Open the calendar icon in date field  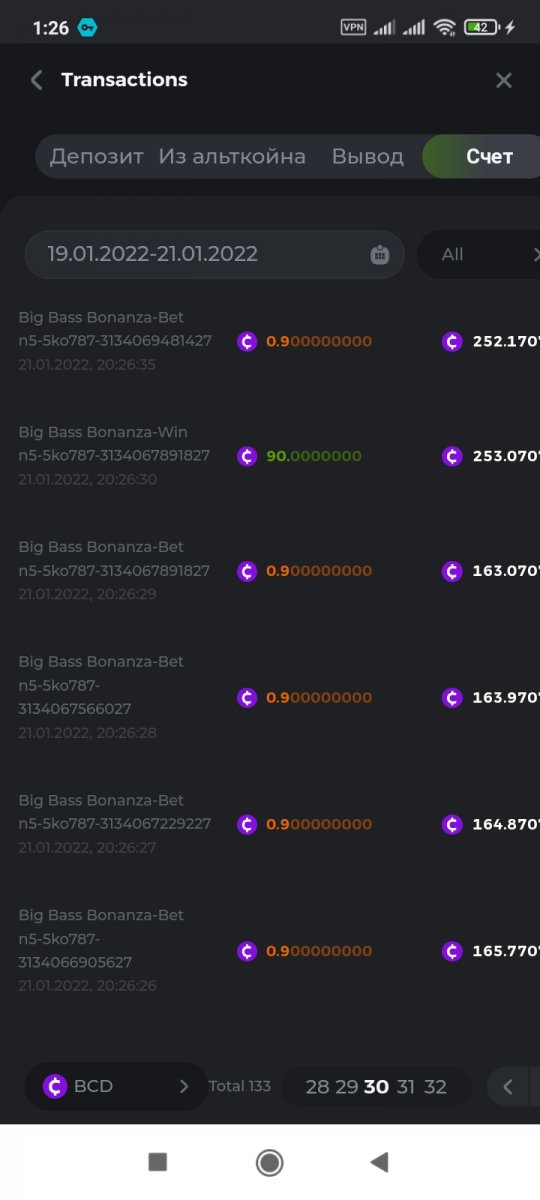[x=380, y=255]
